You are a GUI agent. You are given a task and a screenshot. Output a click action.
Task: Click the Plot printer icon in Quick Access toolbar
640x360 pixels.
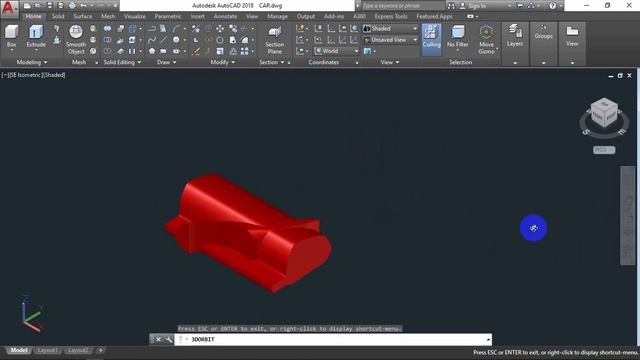72,6
